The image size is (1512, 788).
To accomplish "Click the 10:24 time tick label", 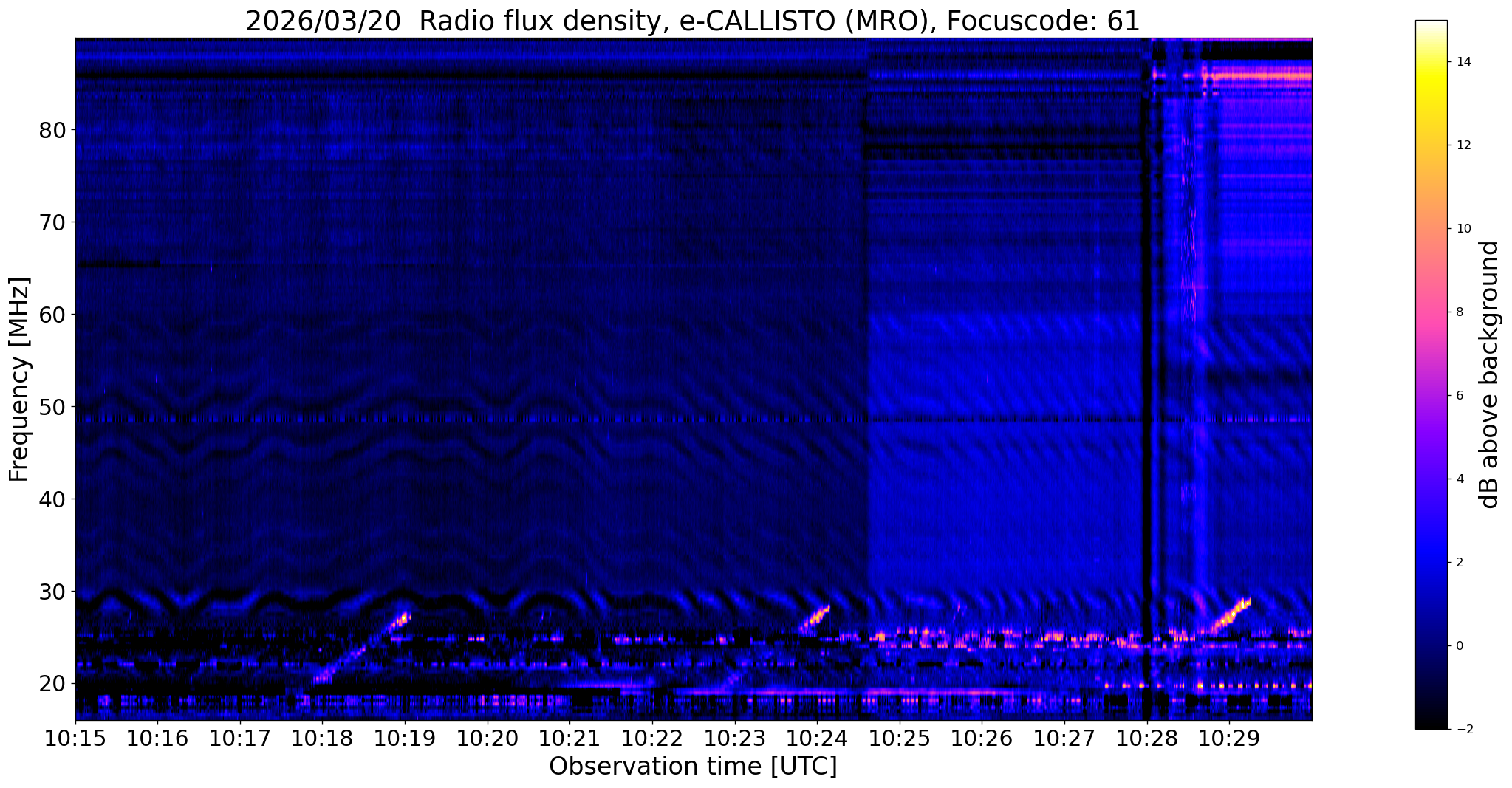I will click(x=817, y=739).
